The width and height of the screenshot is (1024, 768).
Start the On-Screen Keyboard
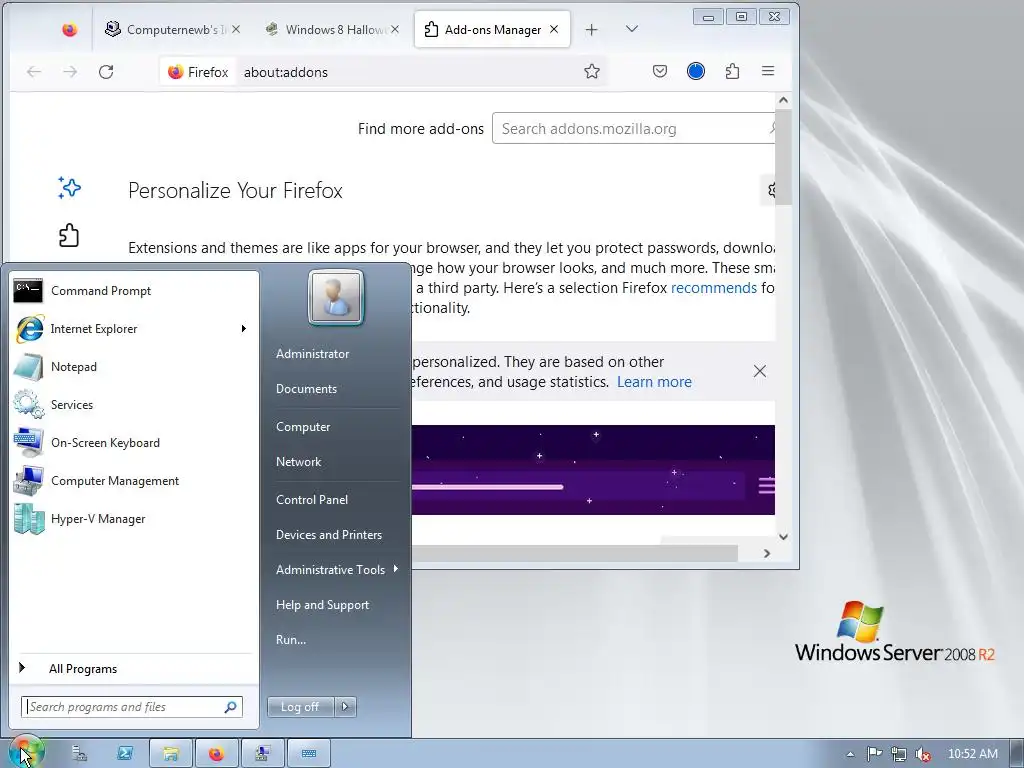[x=134, y=442]
